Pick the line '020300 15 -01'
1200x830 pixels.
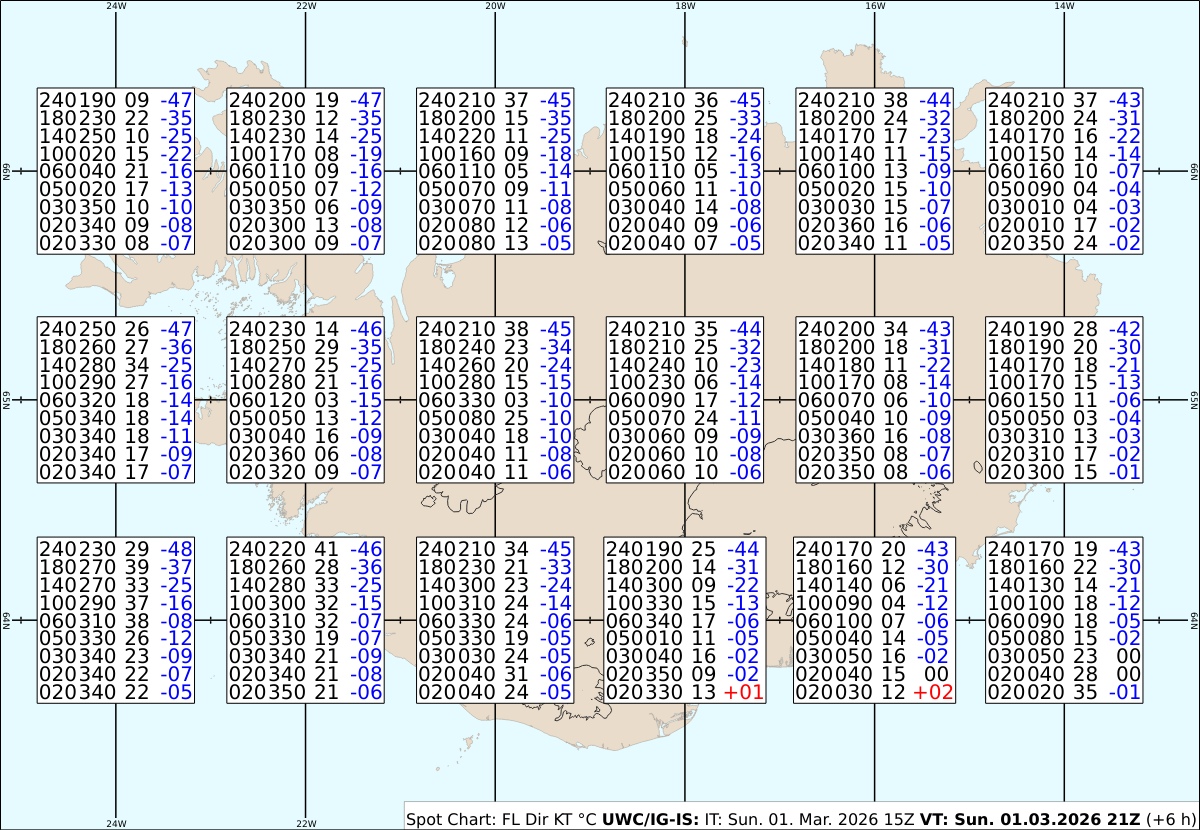[1064, 472]
